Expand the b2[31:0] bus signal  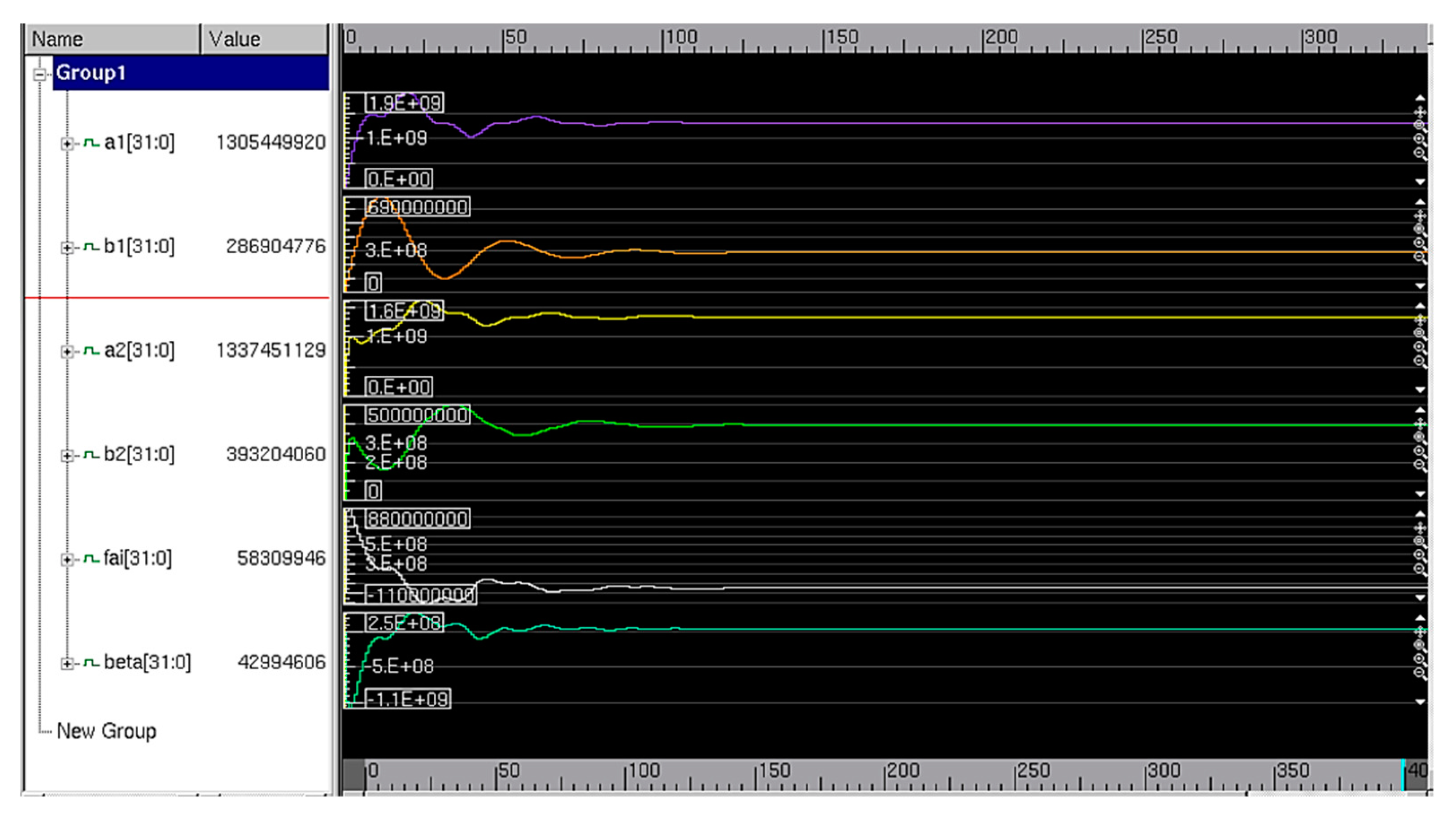point(67,456)
